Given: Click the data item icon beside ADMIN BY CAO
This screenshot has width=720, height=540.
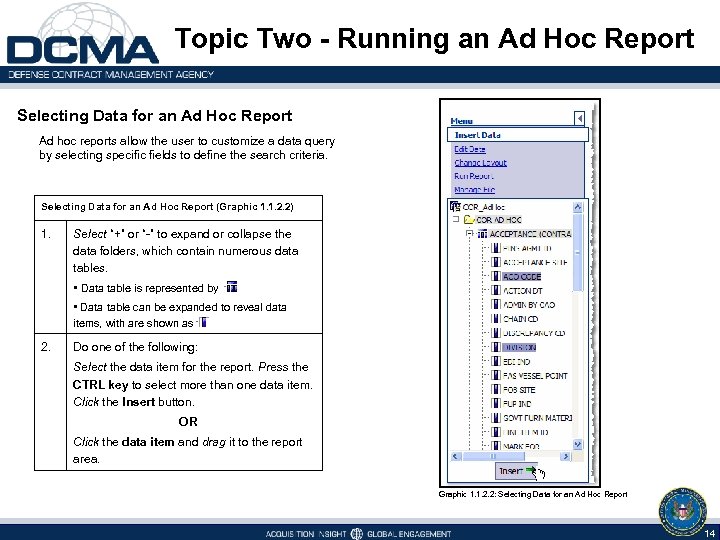Looking at the screenshot, I should (x=496, y=304).
